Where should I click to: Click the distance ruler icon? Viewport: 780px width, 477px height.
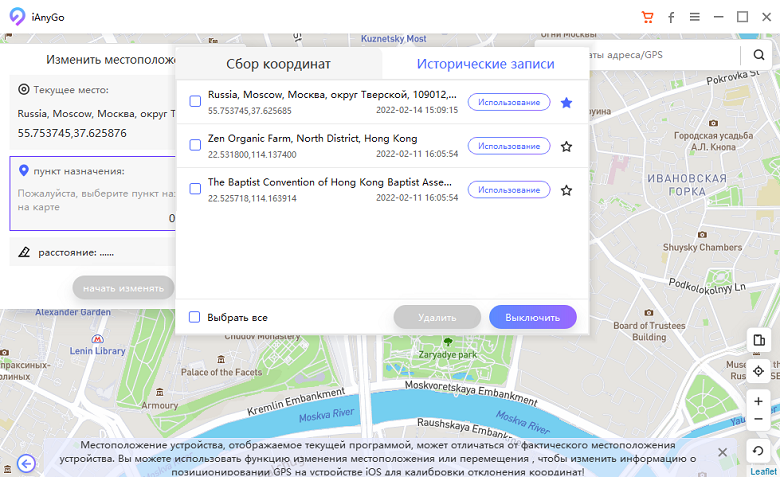tap(24, 252)
